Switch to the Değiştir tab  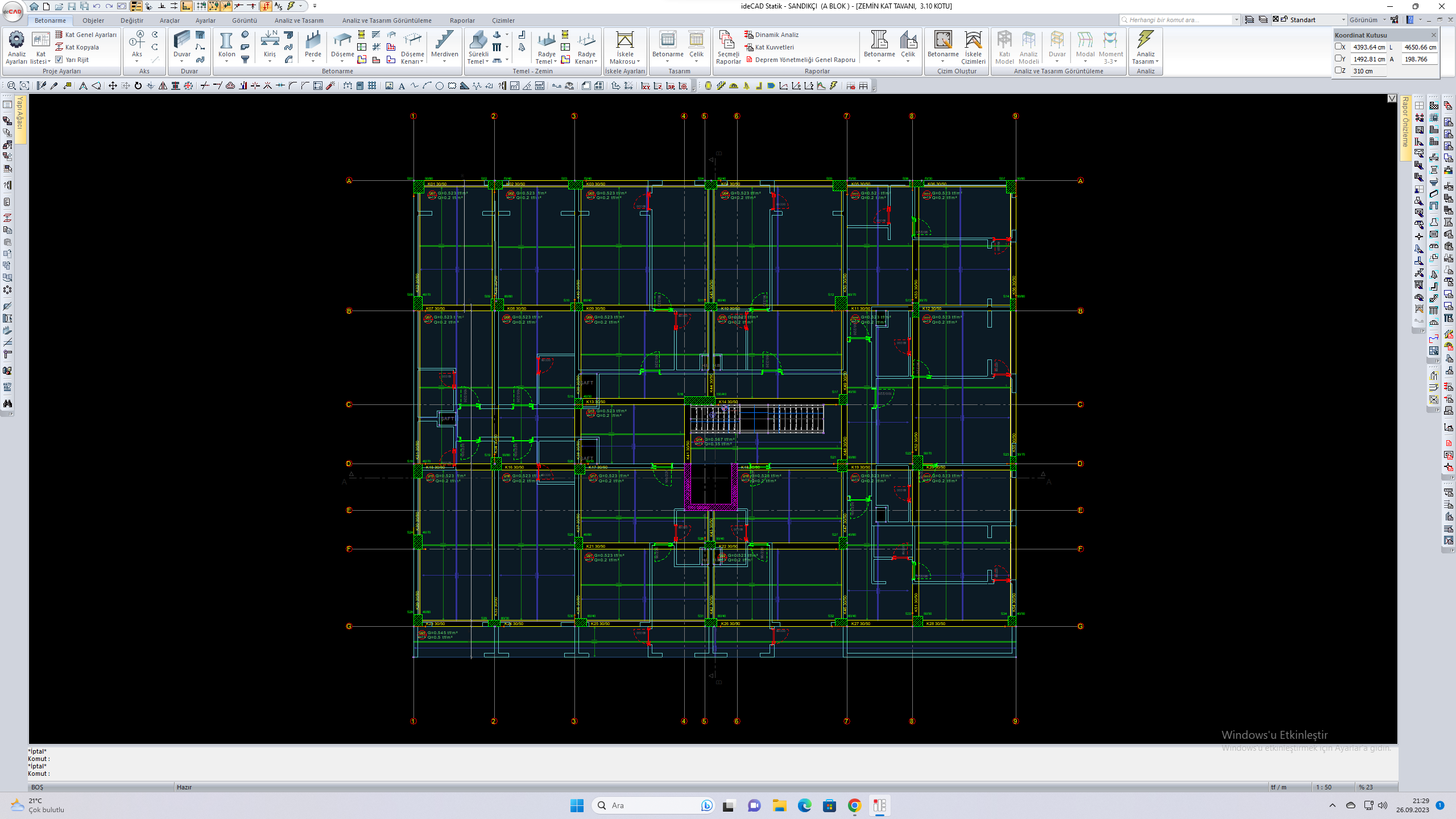coord(132,20)
